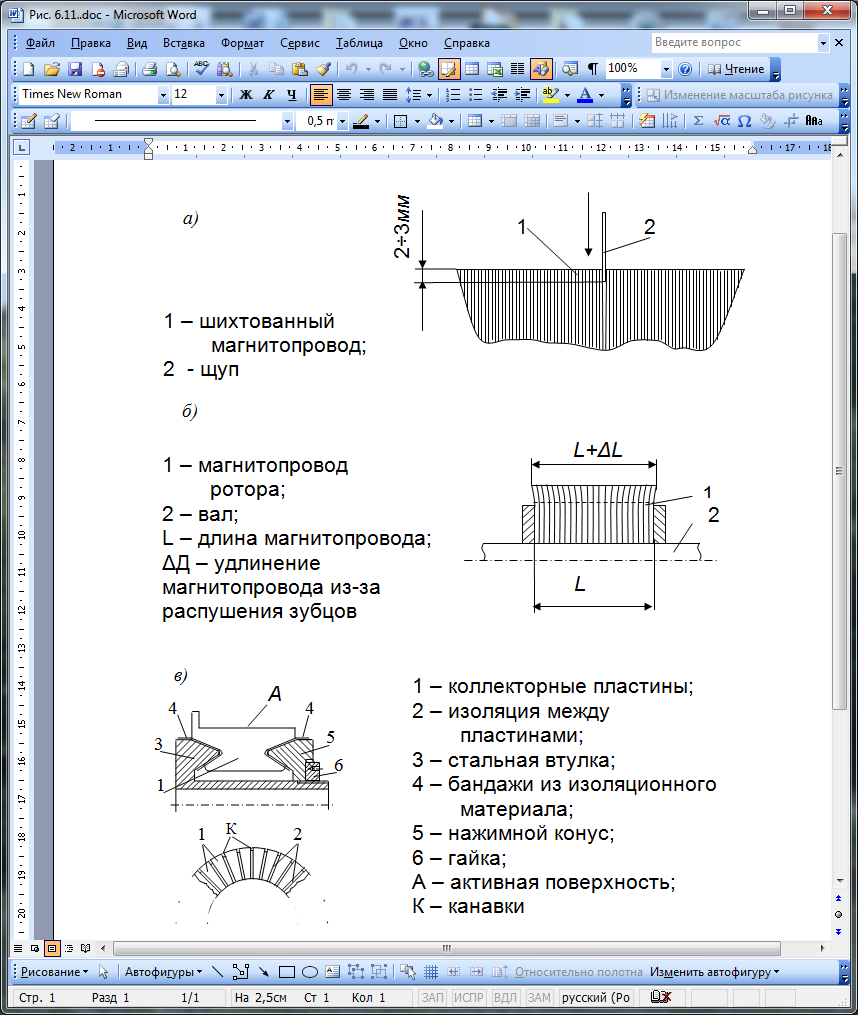The height and width of the screenshot is (1015, 858).
Task: Toggle Underline (Ч) formatting
Action: pos(291,95)
